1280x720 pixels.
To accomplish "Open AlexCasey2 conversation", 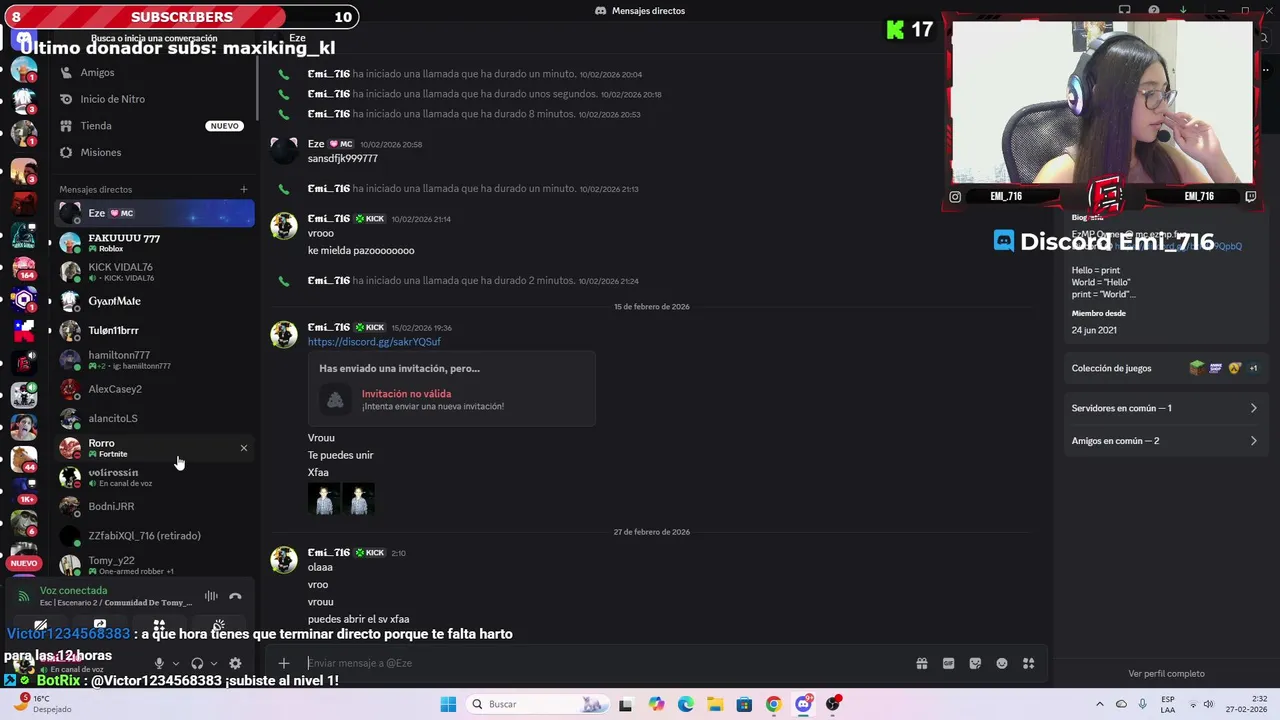I will click(x=154, y=389).
